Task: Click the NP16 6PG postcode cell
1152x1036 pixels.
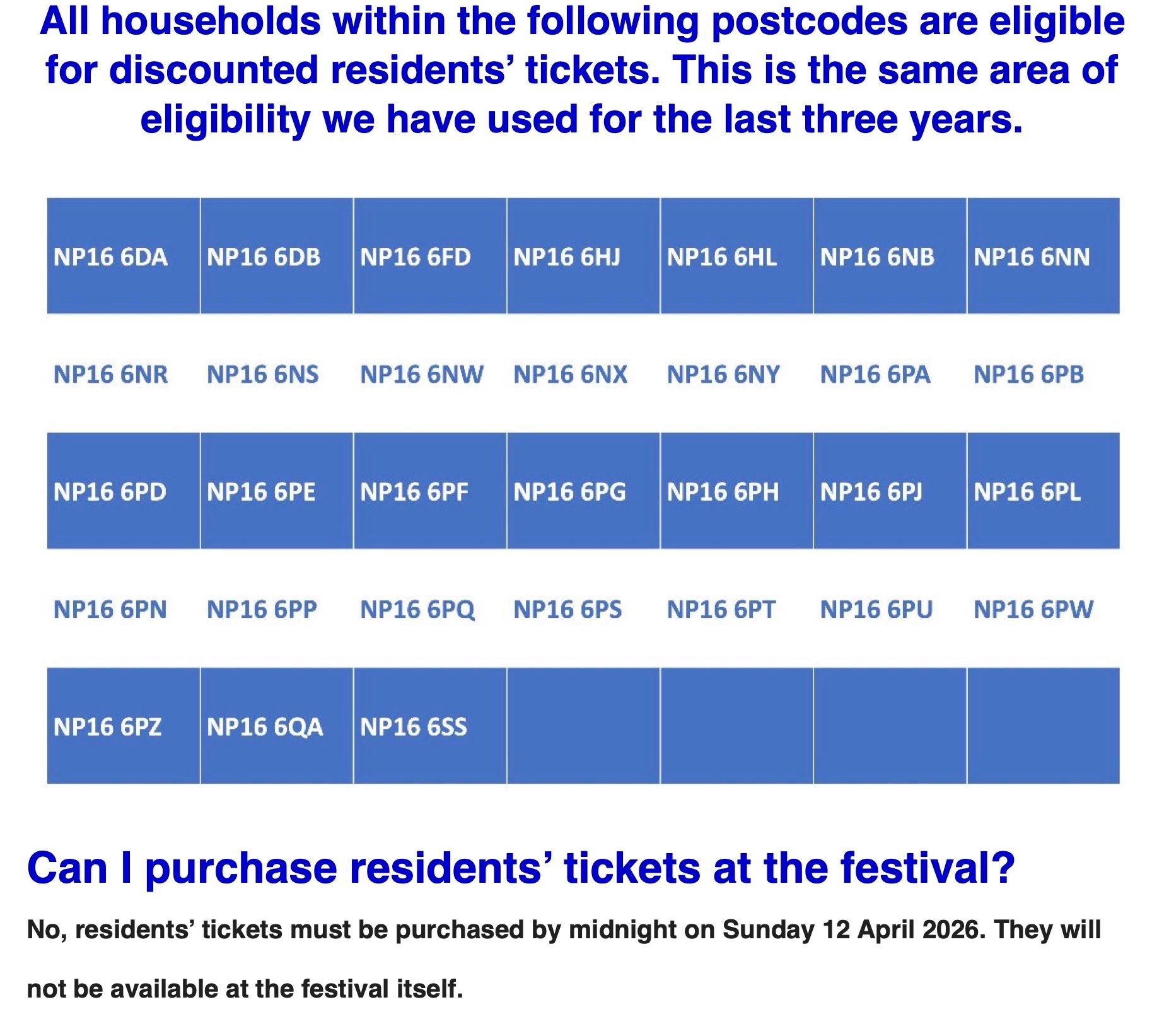Action: [569, 492]
